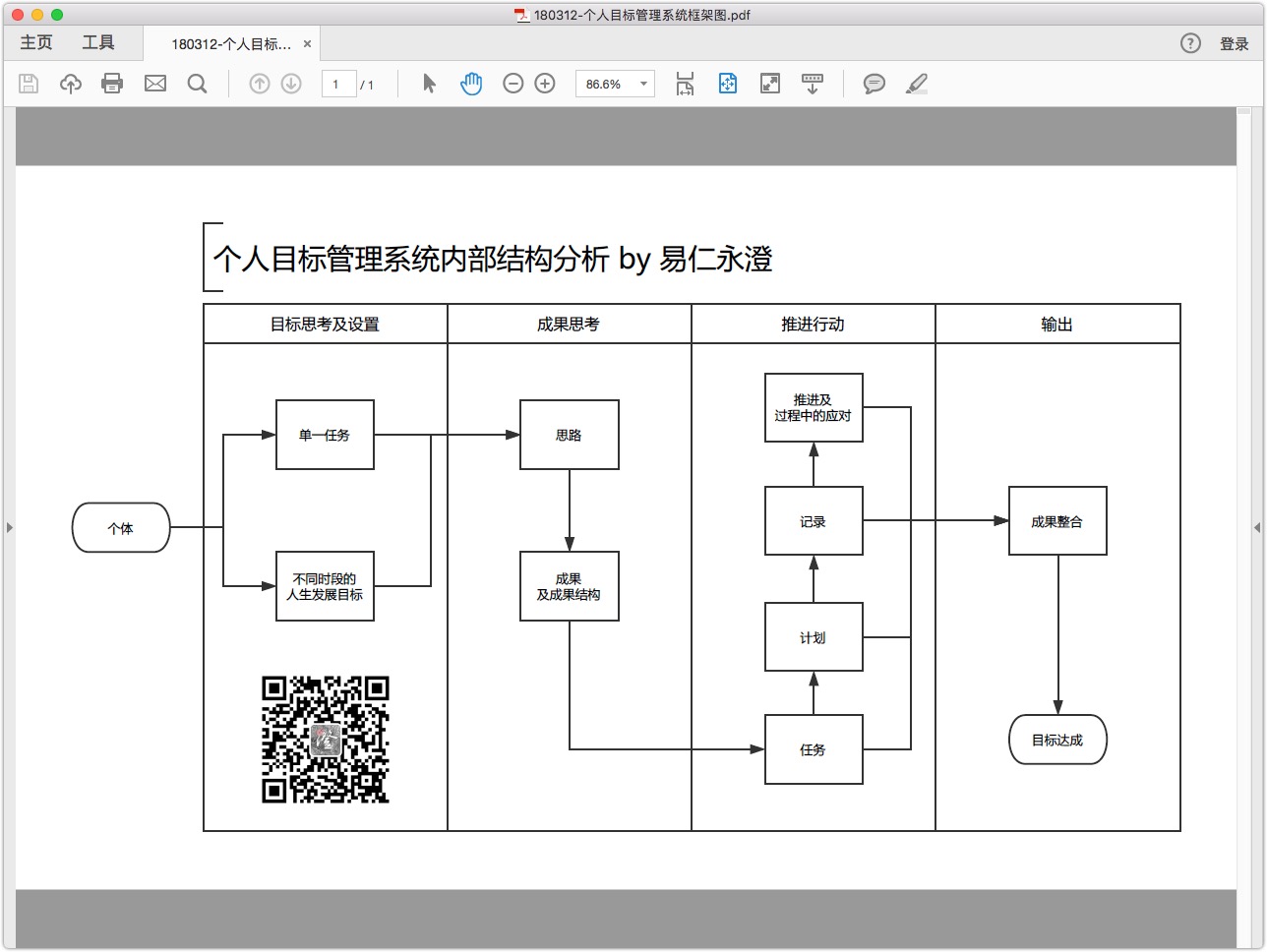Switch to the 主页 tab
Image resolution: width=1267 pixels, height=952 pixels.
click(36, 42)
